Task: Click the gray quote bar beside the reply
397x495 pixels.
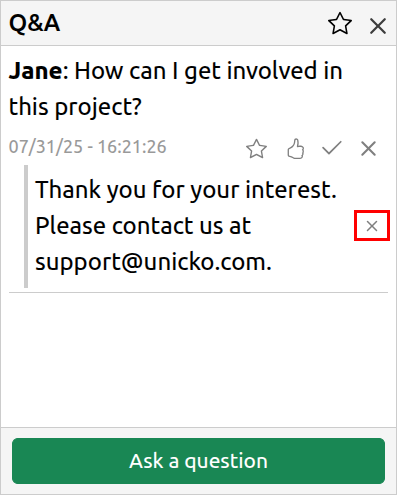Action: 26,226
